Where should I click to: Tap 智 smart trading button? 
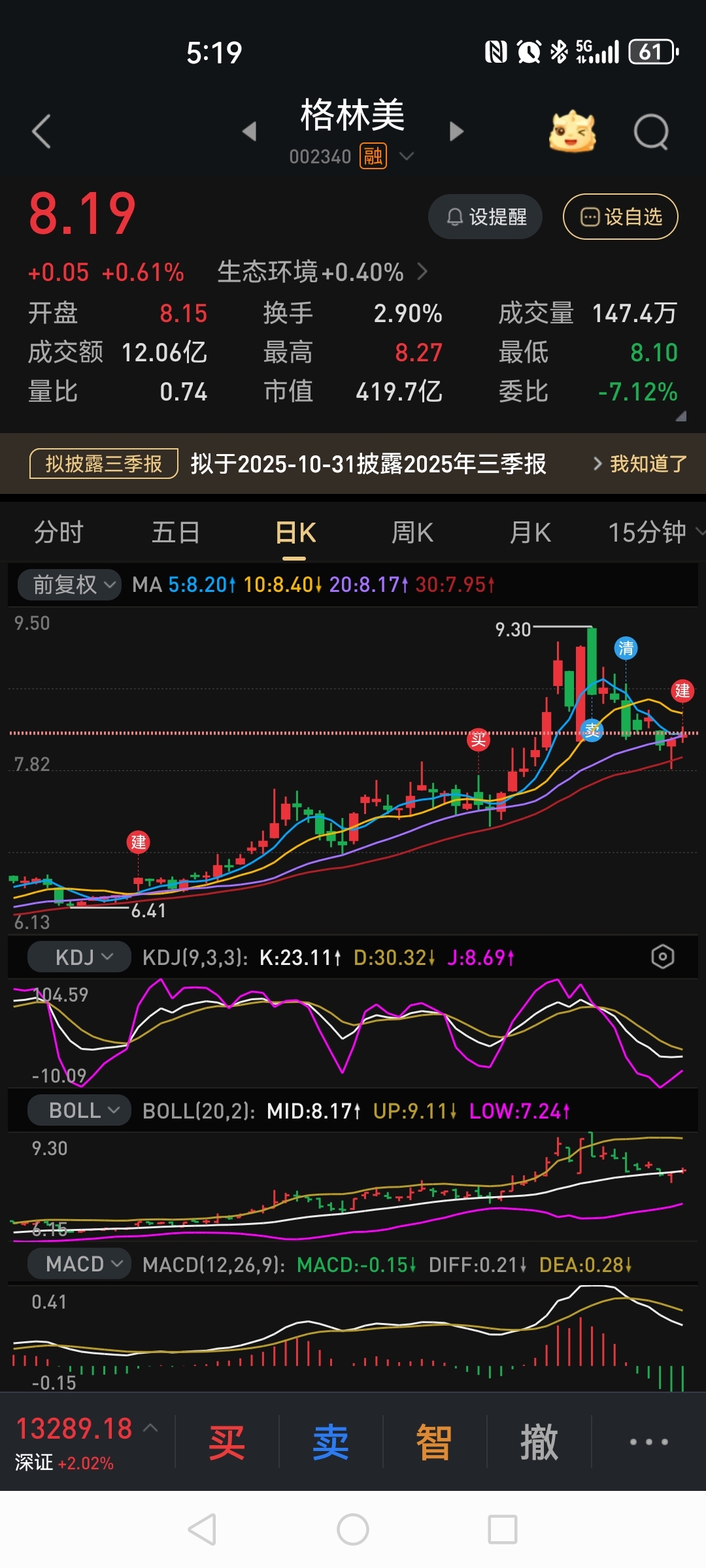434,1443
